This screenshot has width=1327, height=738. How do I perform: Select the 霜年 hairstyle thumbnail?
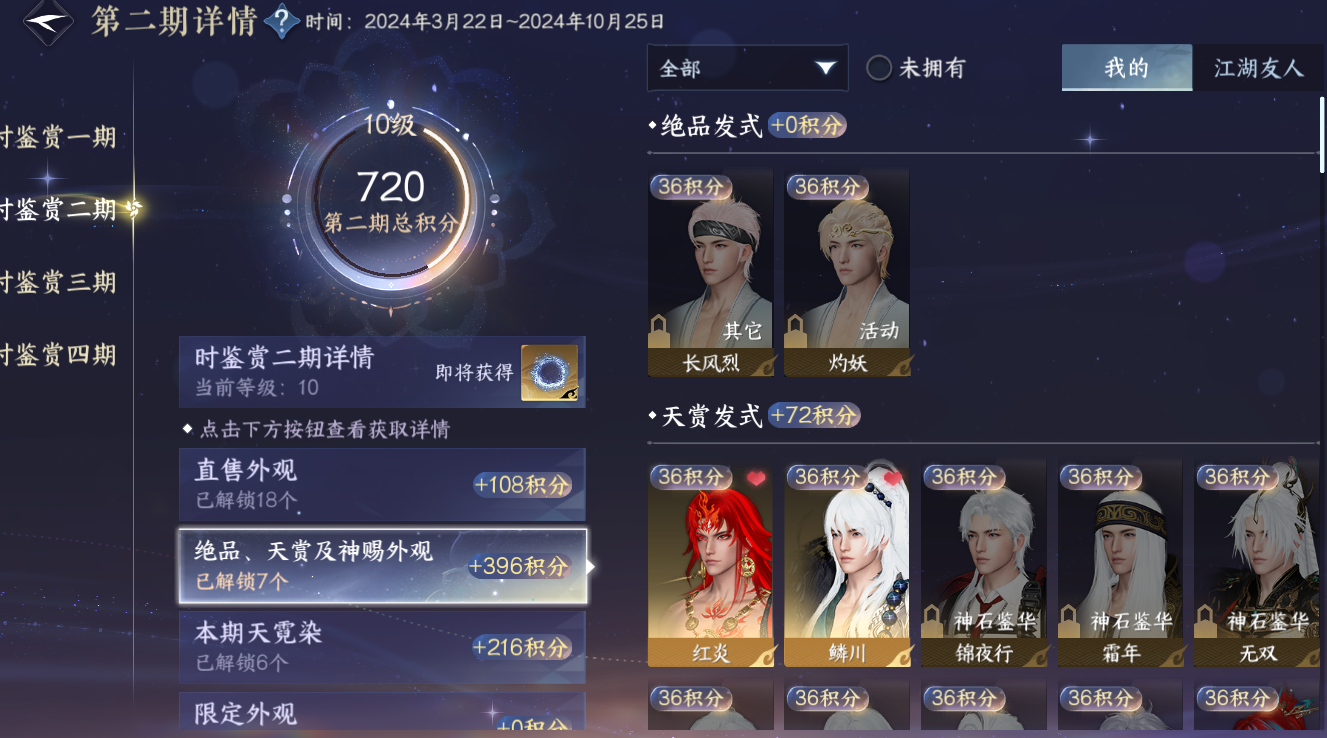pyautogui.click(x=1120, y=564)
